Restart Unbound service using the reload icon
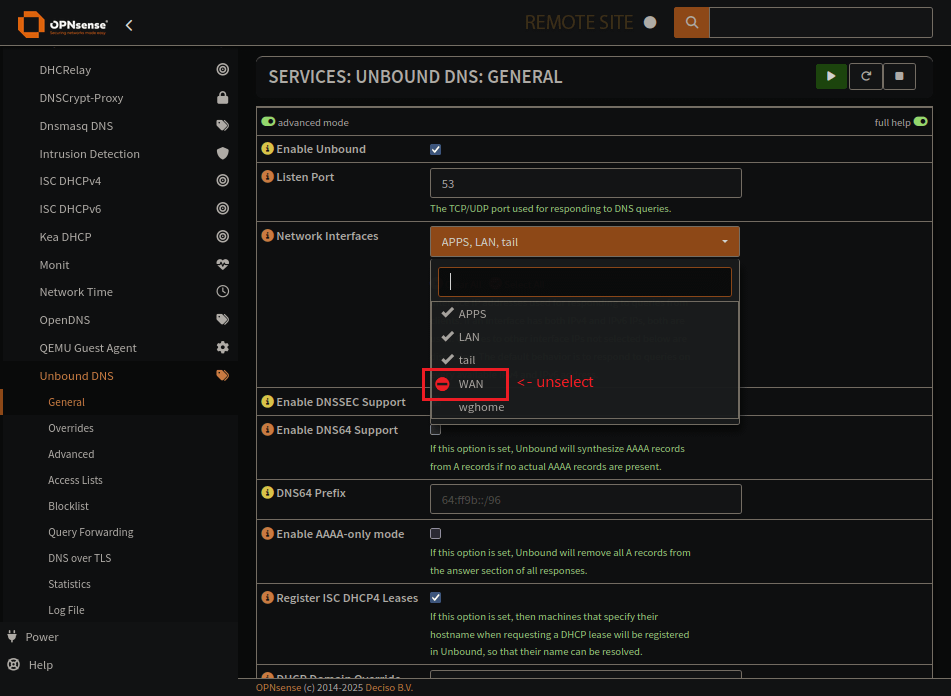This screenshot has width=951, height=696. point(865,76)
